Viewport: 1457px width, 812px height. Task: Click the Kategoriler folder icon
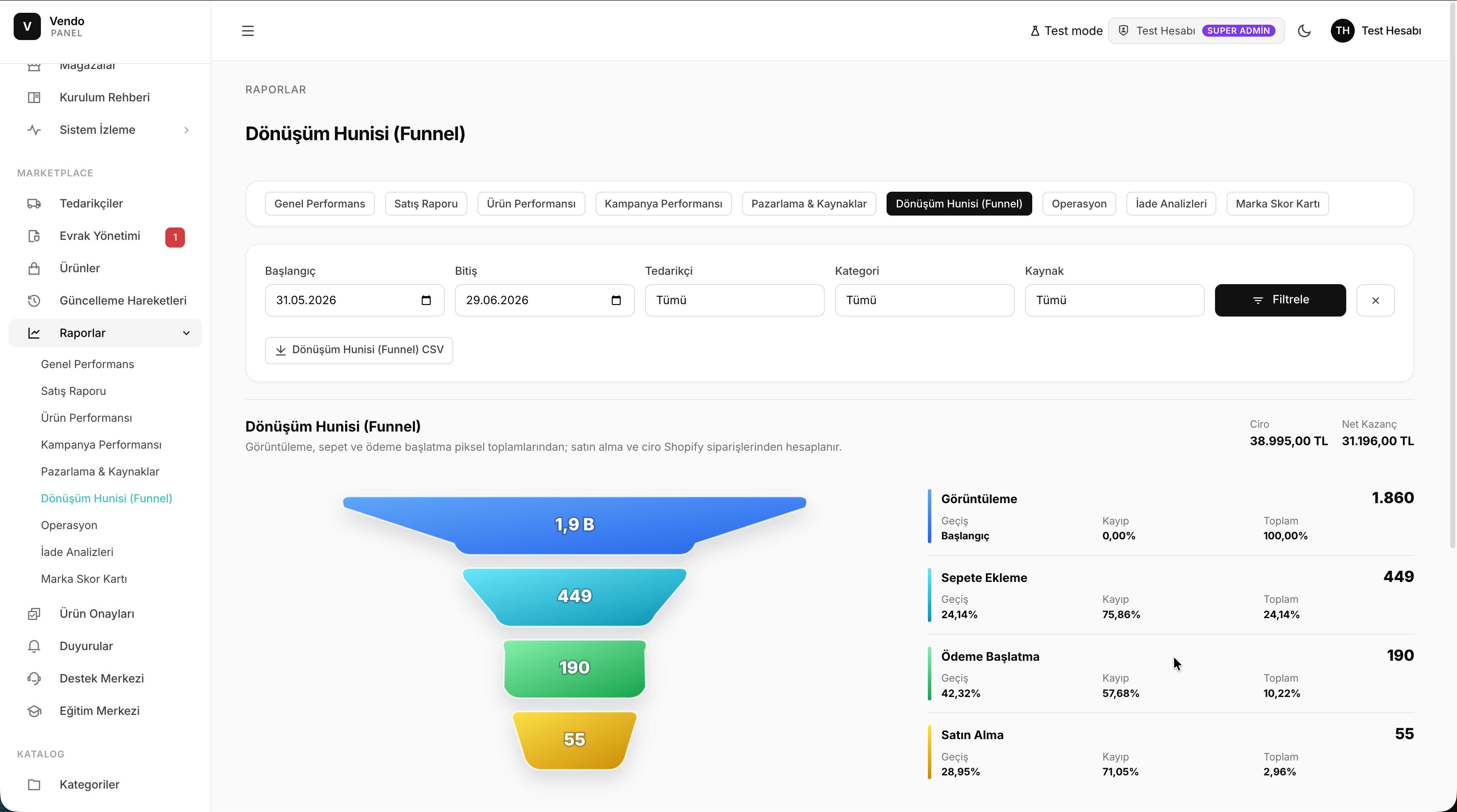click(34, 784)
